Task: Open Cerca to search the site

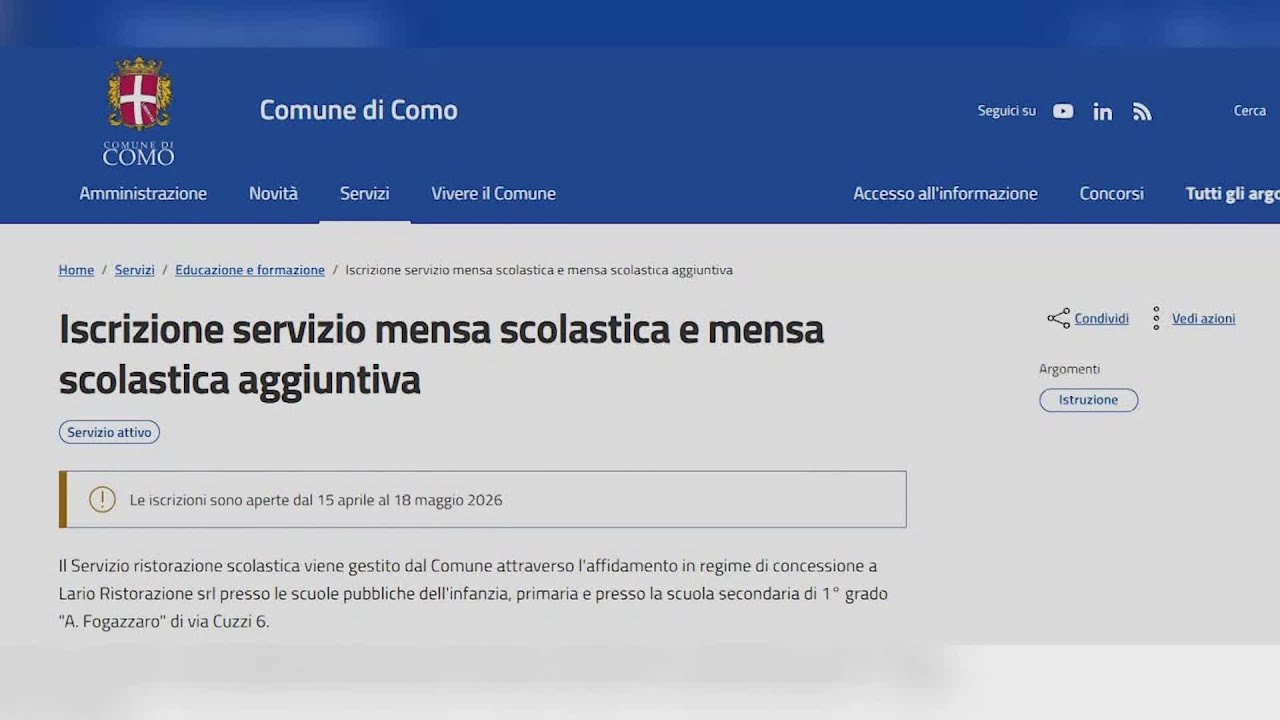Action: pyautogui.click(x=1249, y=111)
